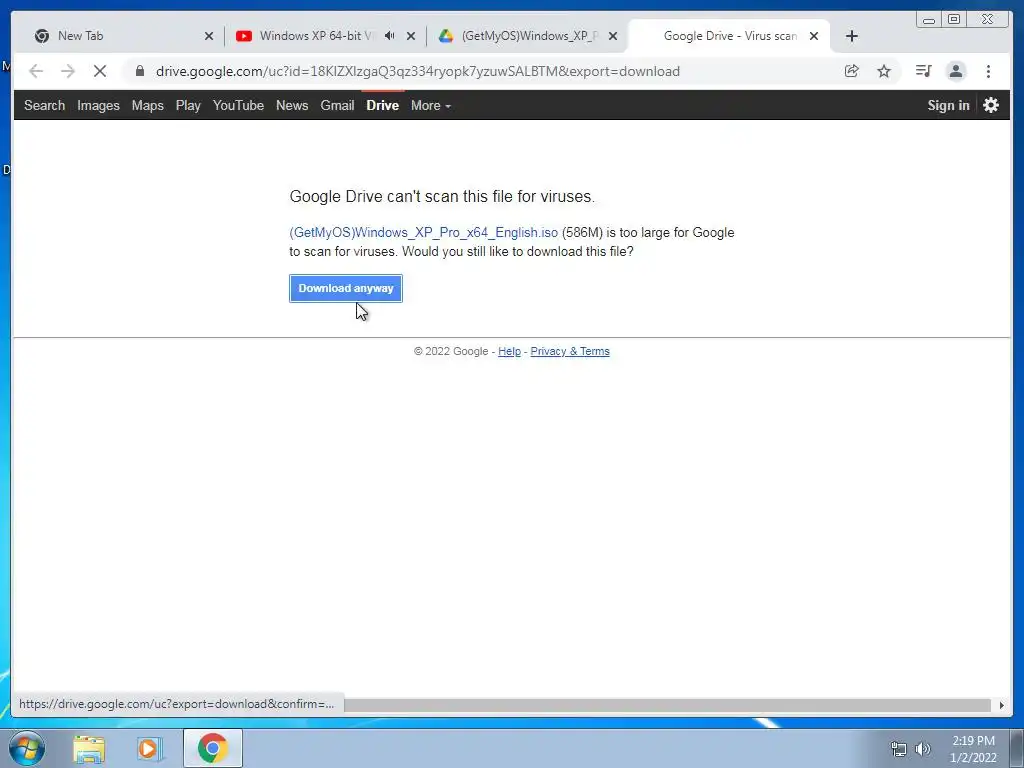Screen dimensions: 1024x768
Task: Close the (GetMyOS)Windows_XP Drive tab
Action: click(613, 36)
